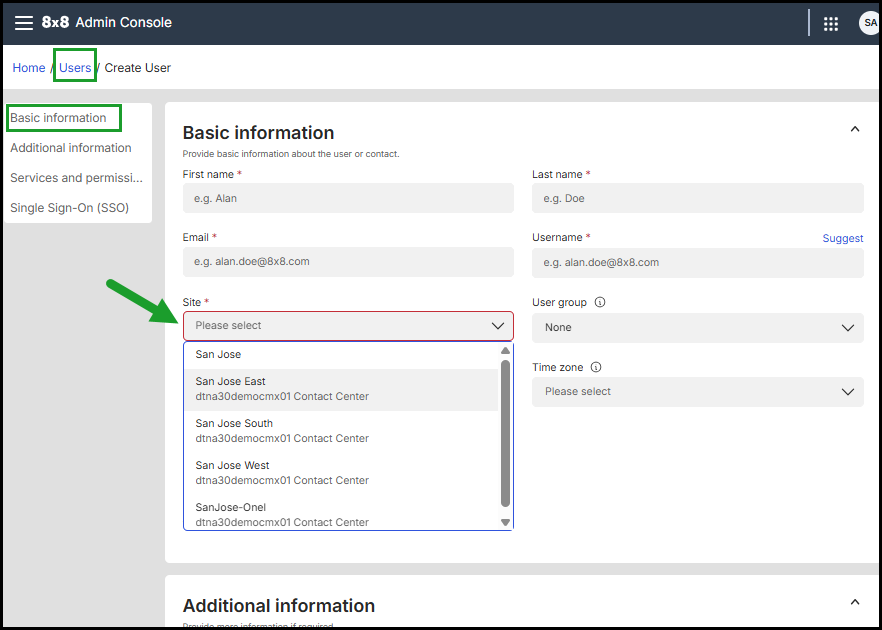Click the SA user avatar

pos(868,23)
